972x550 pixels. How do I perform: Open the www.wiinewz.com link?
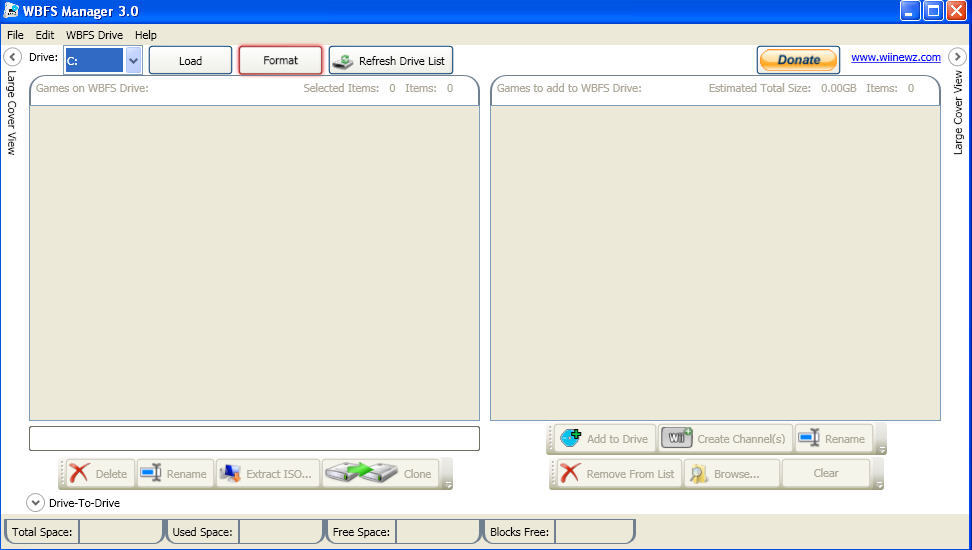896,57
